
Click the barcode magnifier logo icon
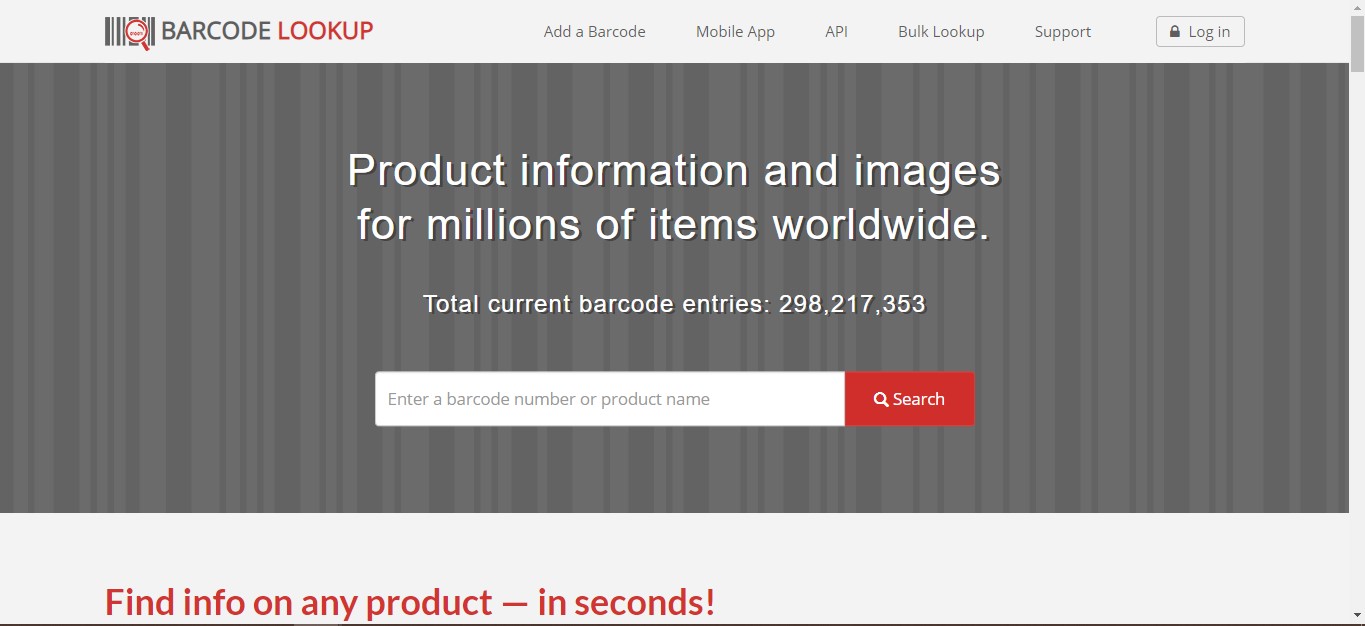pos(129,32)
